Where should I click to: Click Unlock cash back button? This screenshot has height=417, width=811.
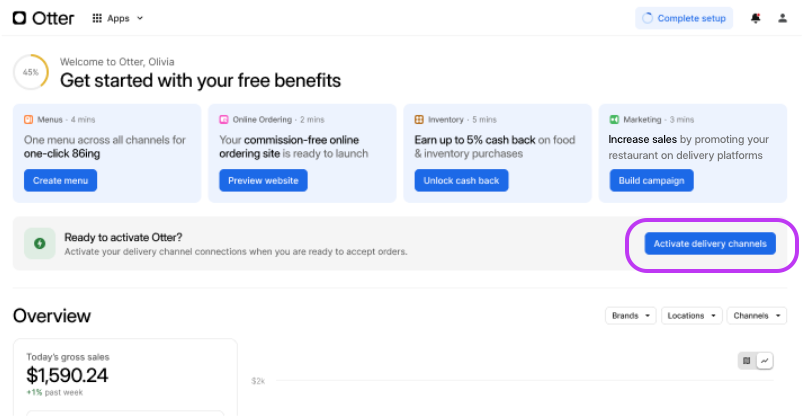tap(461, 181)
